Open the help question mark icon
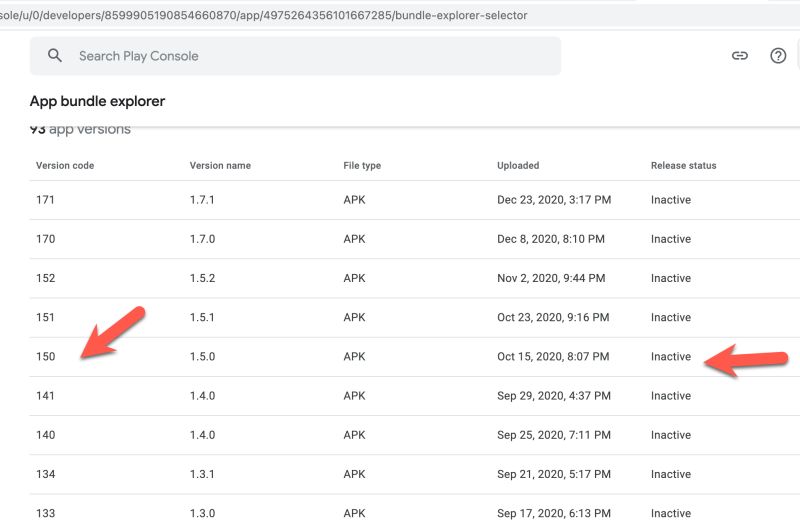800x524 pixels. tap(778, 56)
